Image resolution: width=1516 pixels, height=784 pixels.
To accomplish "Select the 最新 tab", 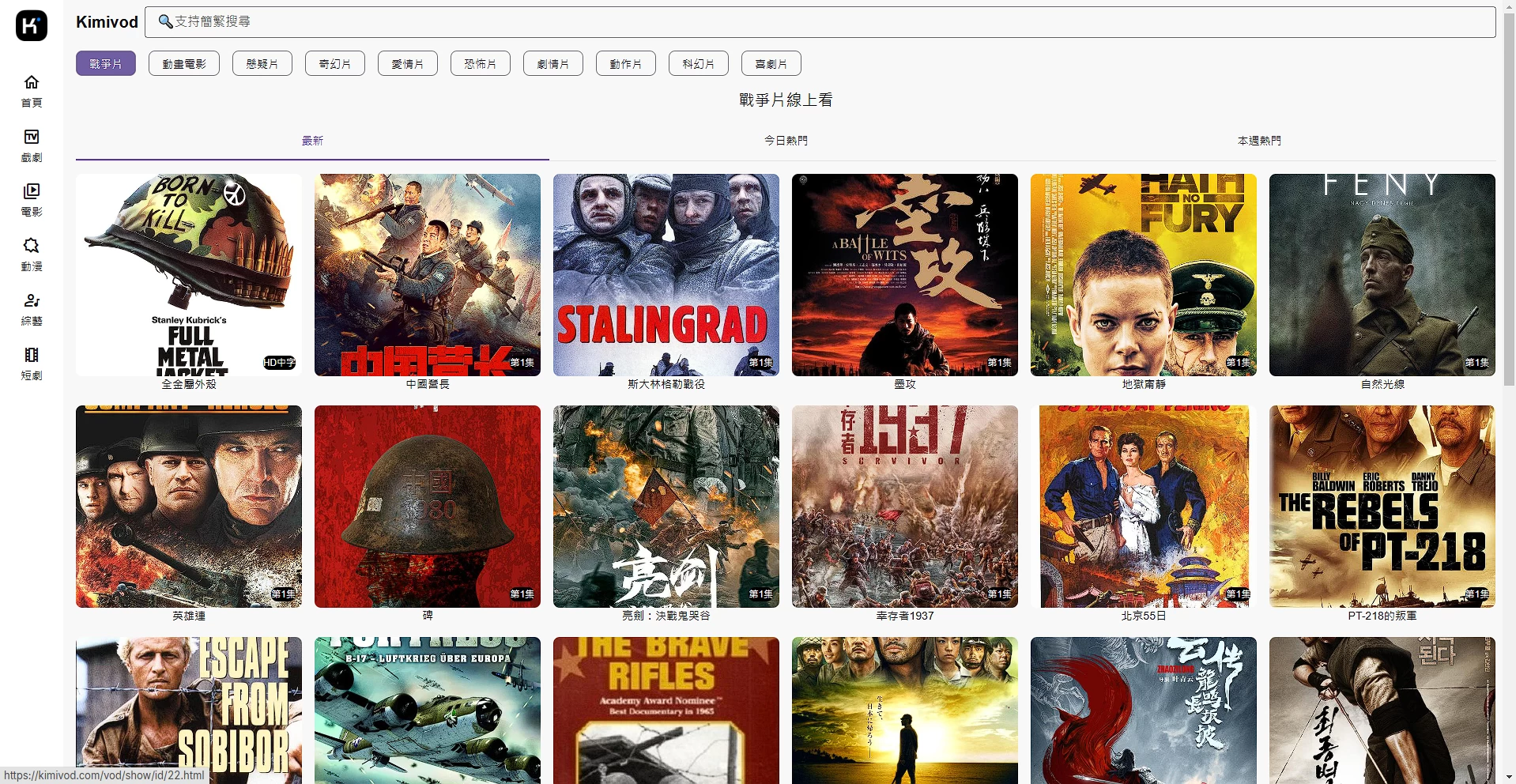I will pyautogui.click(x=312, y=141).
